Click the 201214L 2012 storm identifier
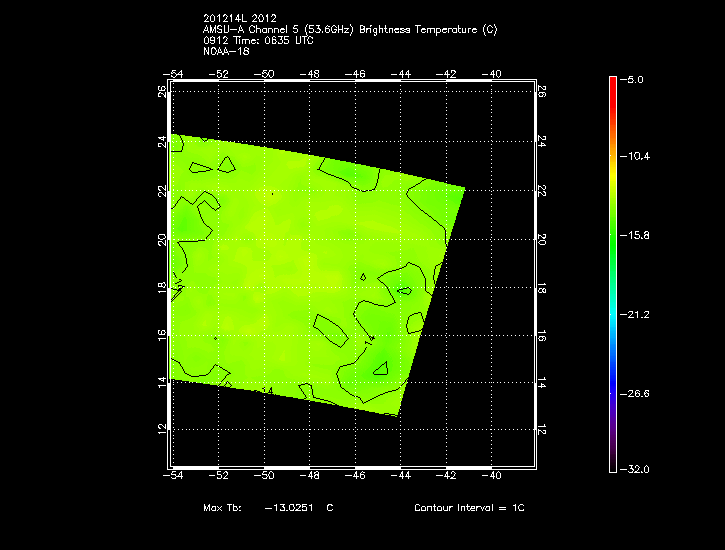Viewport: 725px width, 550px height. click(238, 19)
